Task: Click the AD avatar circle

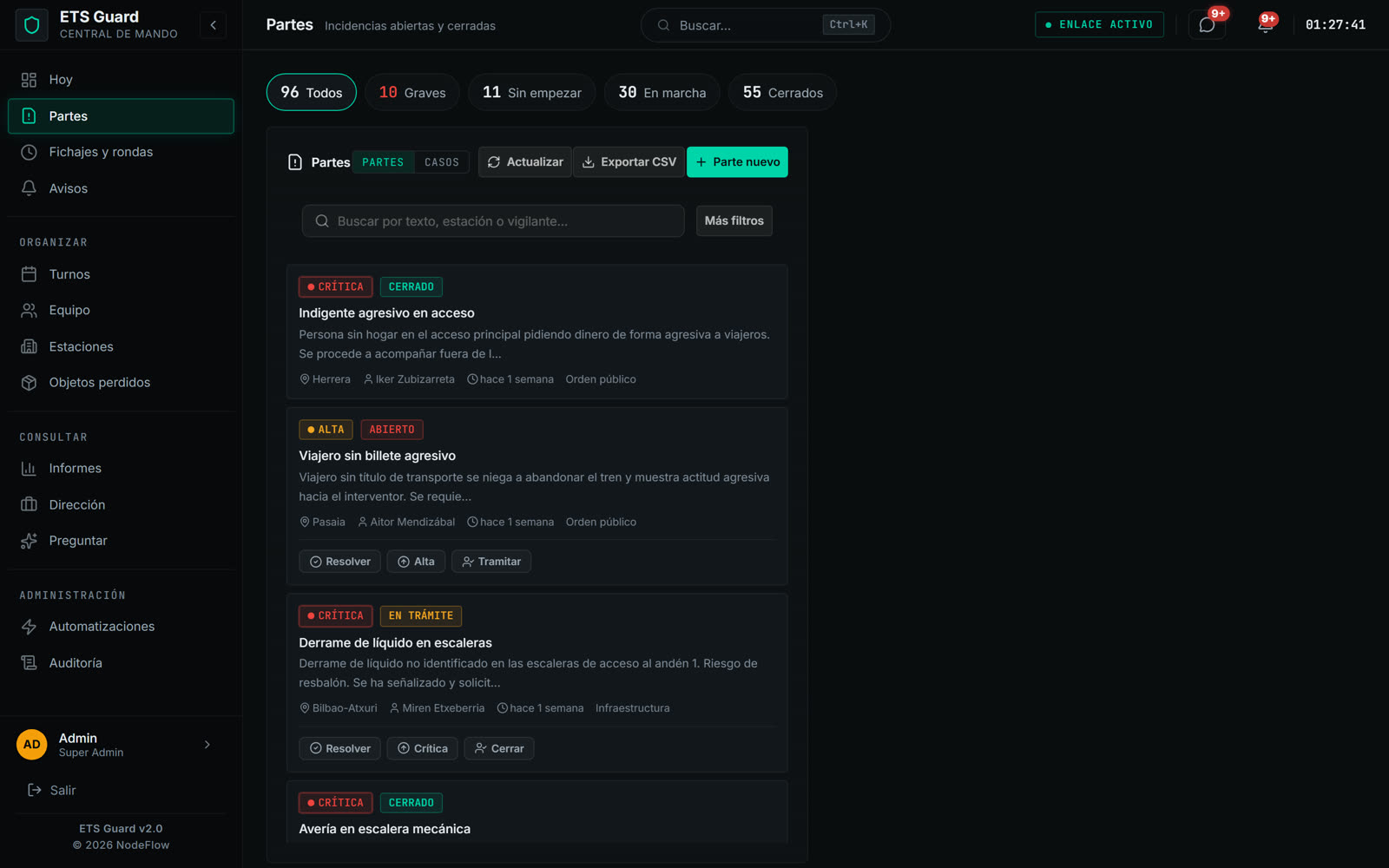Action: coord(32,745)
